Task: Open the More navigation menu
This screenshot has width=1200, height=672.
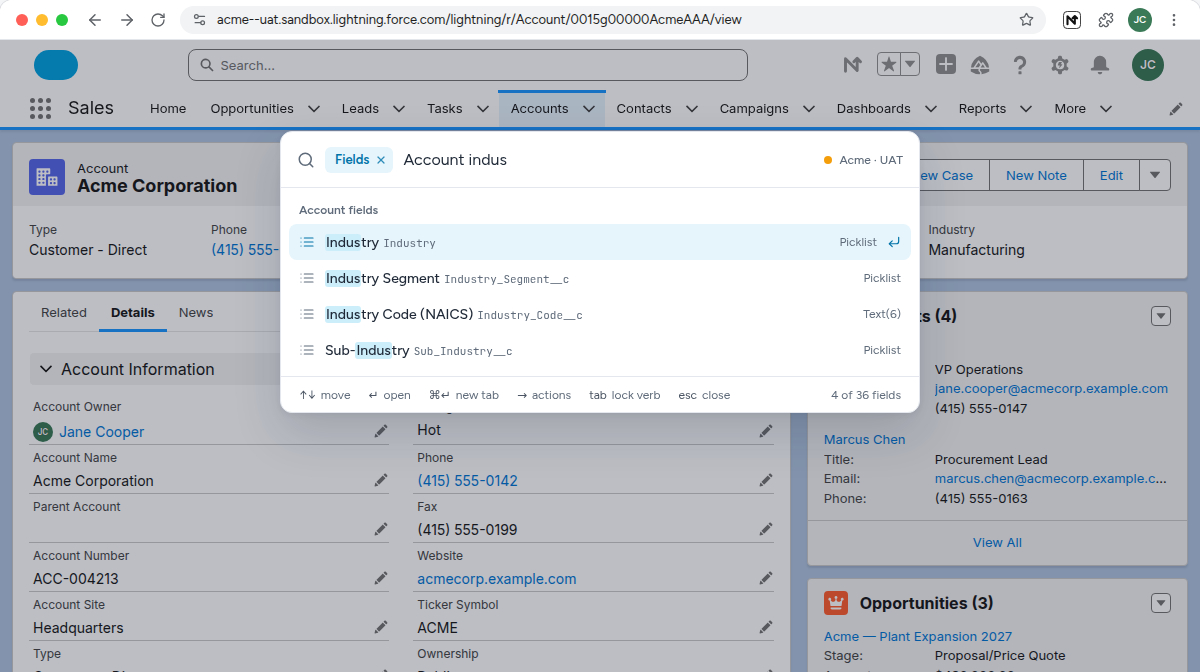Action: pyautogui.click(x=1082, y=108)
